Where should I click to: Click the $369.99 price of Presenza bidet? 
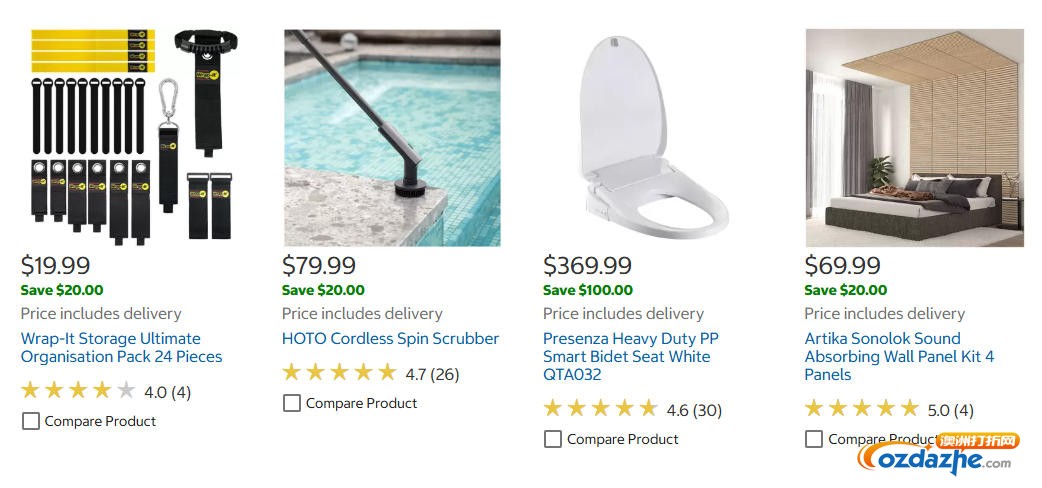[587, 265]
